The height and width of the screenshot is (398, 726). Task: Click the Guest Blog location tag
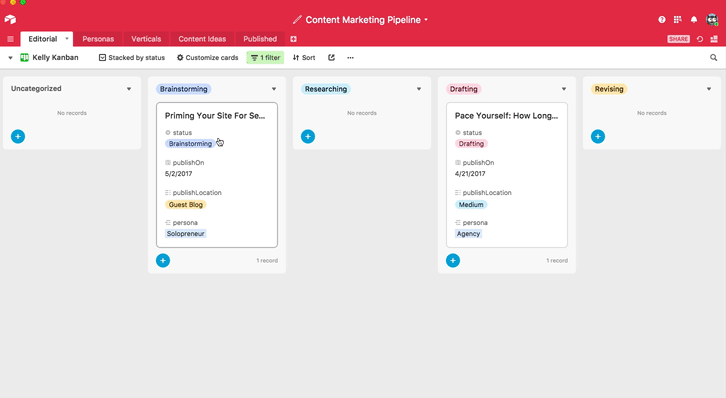(186, 205)
